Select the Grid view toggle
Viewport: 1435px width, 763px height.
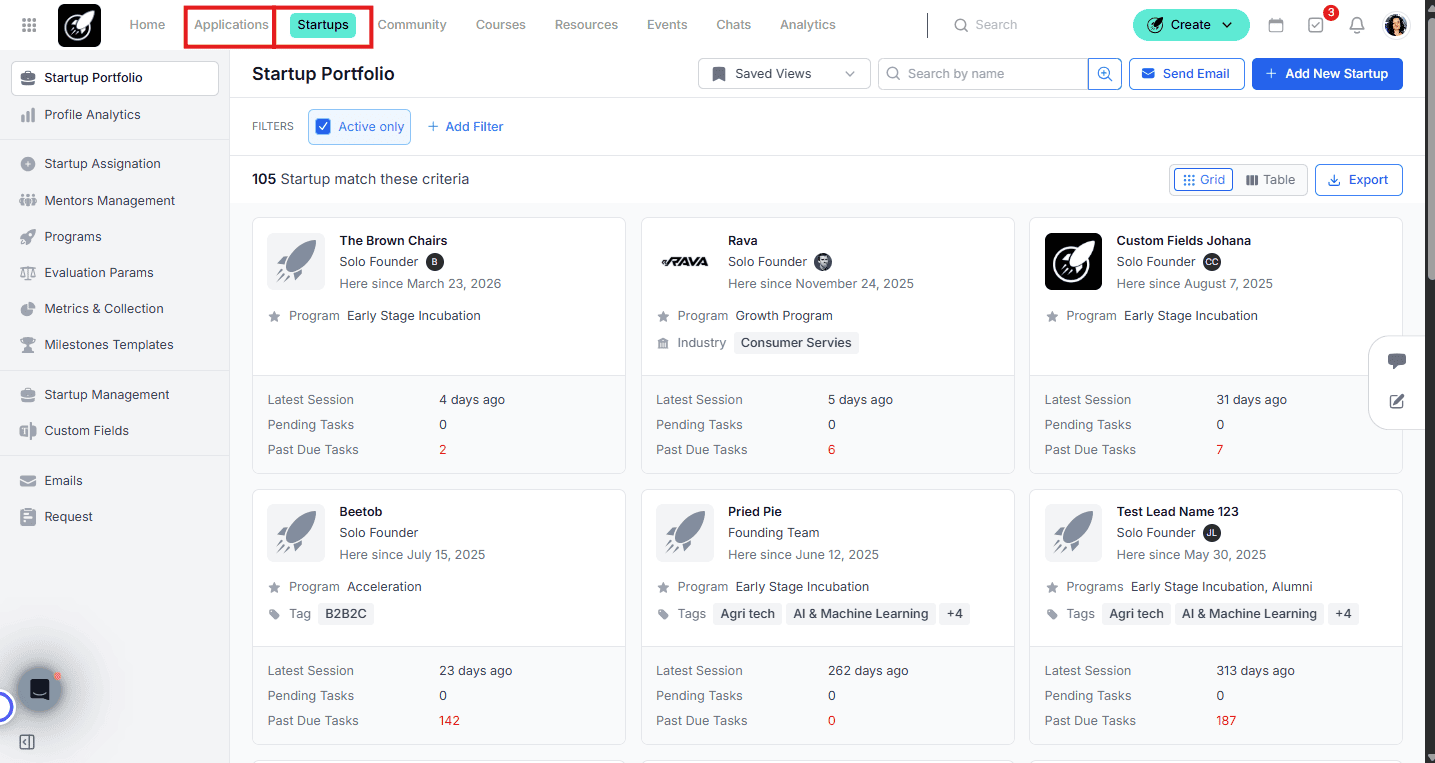tap(1203, 180)
